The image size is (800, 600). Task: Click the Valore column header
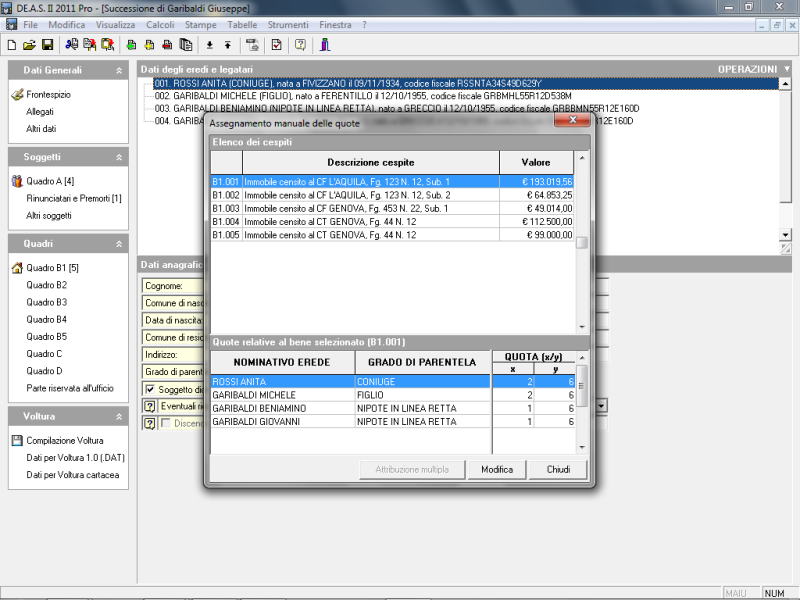[536, 163]
